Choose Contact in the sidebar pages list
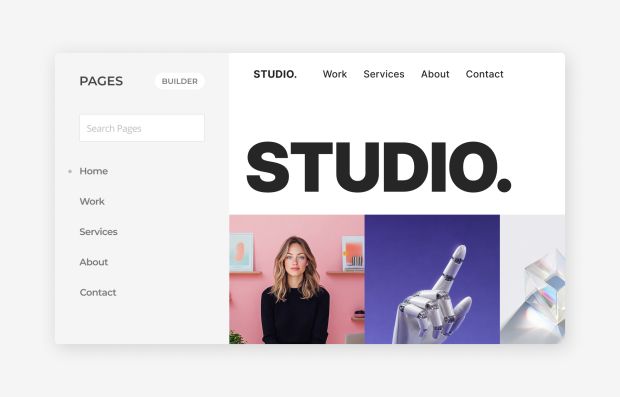Image resolution: width=620 pixels, height=397 pixels. (98, 293)
